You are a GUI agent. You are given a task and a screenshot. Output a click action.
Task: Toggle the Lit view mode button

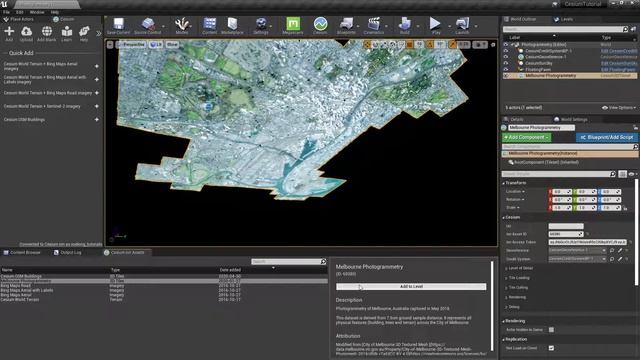click(156, 44)
